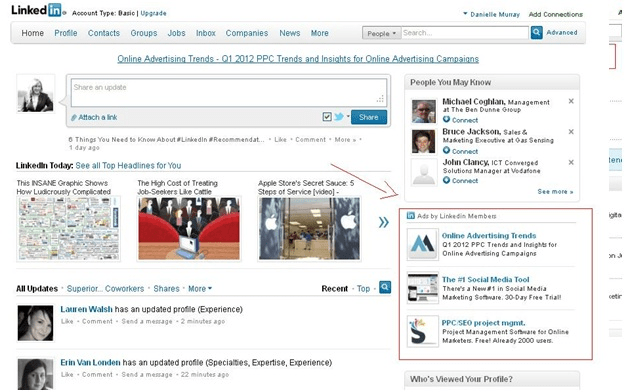Expand the More updates filter dropdown

[200, 289]
